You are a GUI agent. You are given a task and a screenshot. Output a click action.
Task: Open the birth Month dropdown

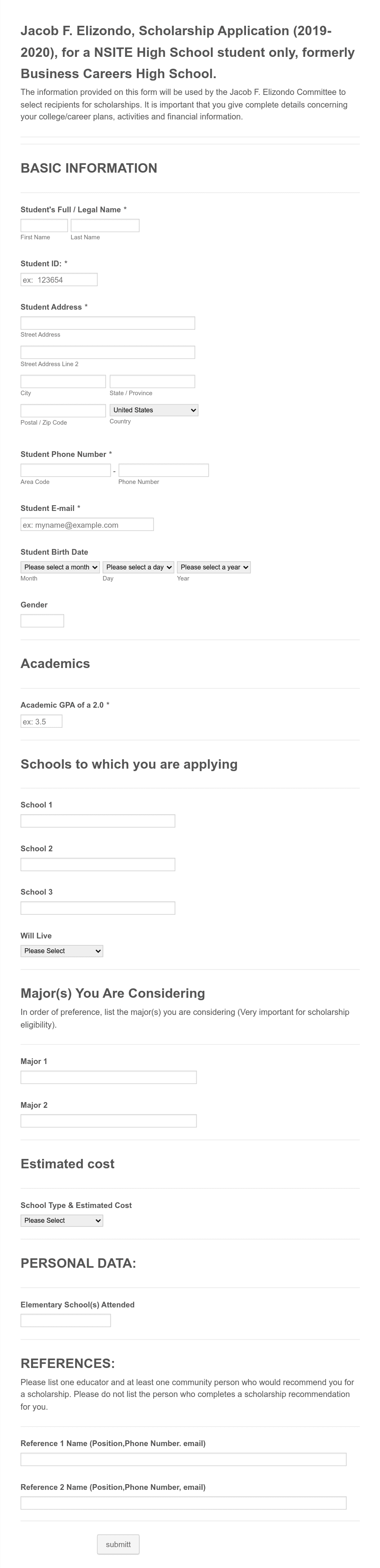coord(60,567)
